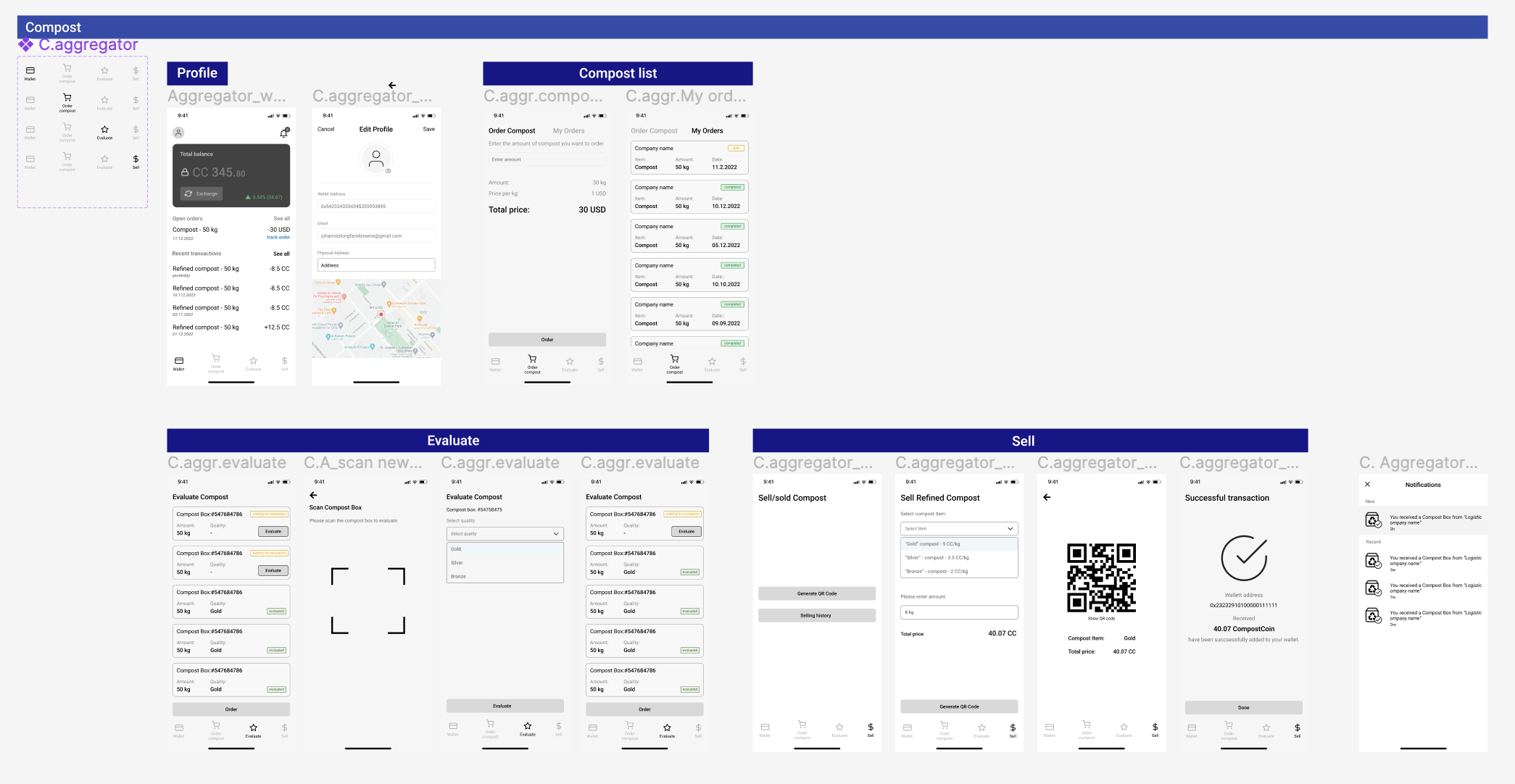Open the Select quality dropdown
The height and width of the screenshot is (784, 1515).
click(505, 534)
